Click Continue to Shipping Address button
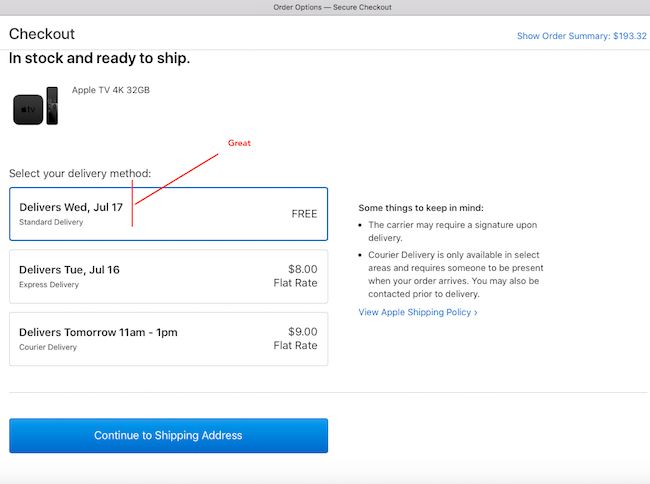The height and width of the screenshot is (484, 650). (168, 436)
